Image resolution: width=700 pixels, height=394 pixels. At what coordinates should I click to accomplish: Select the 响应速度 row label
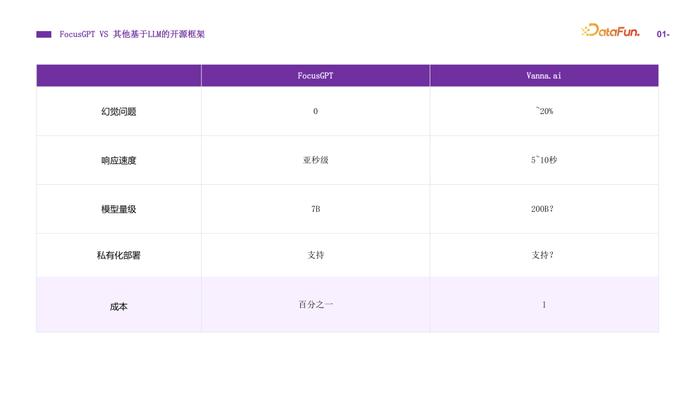[x=118, y=160]
